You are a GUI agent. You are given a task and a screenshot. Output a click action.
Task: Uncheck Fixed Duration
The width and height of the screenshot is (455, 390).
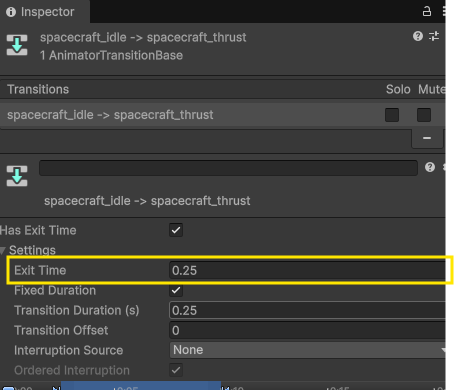[176, 290]
